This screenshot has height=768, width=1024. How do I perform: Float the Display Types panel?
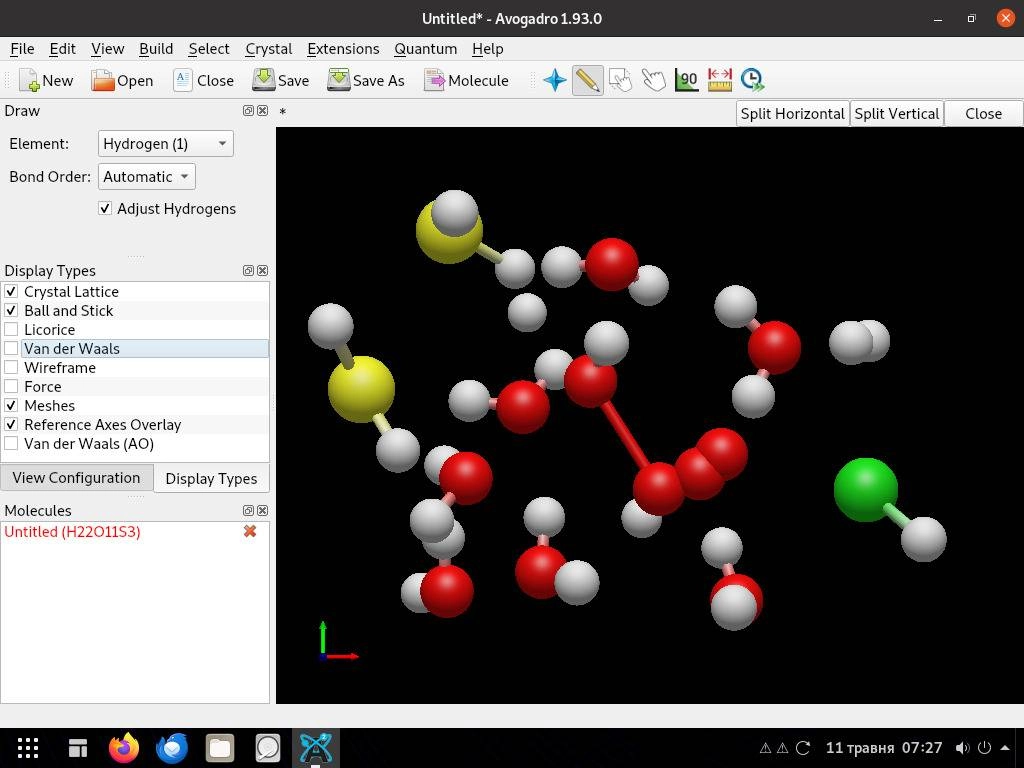(248, 270)
